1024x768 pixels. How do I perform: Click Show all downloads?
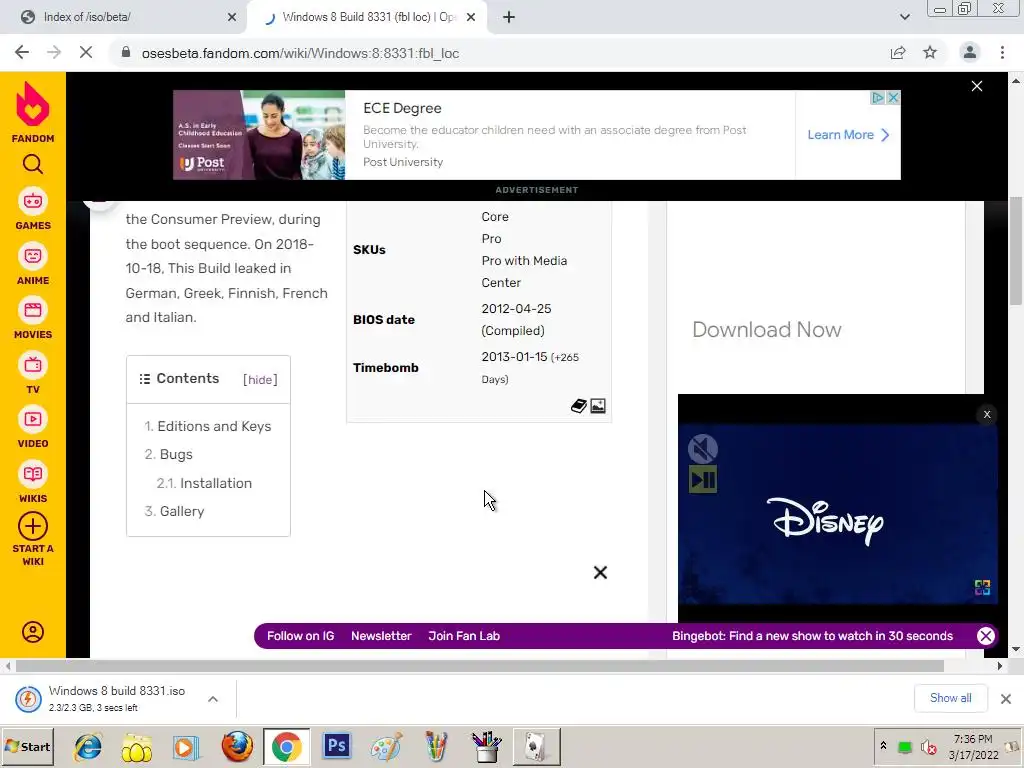950,698
